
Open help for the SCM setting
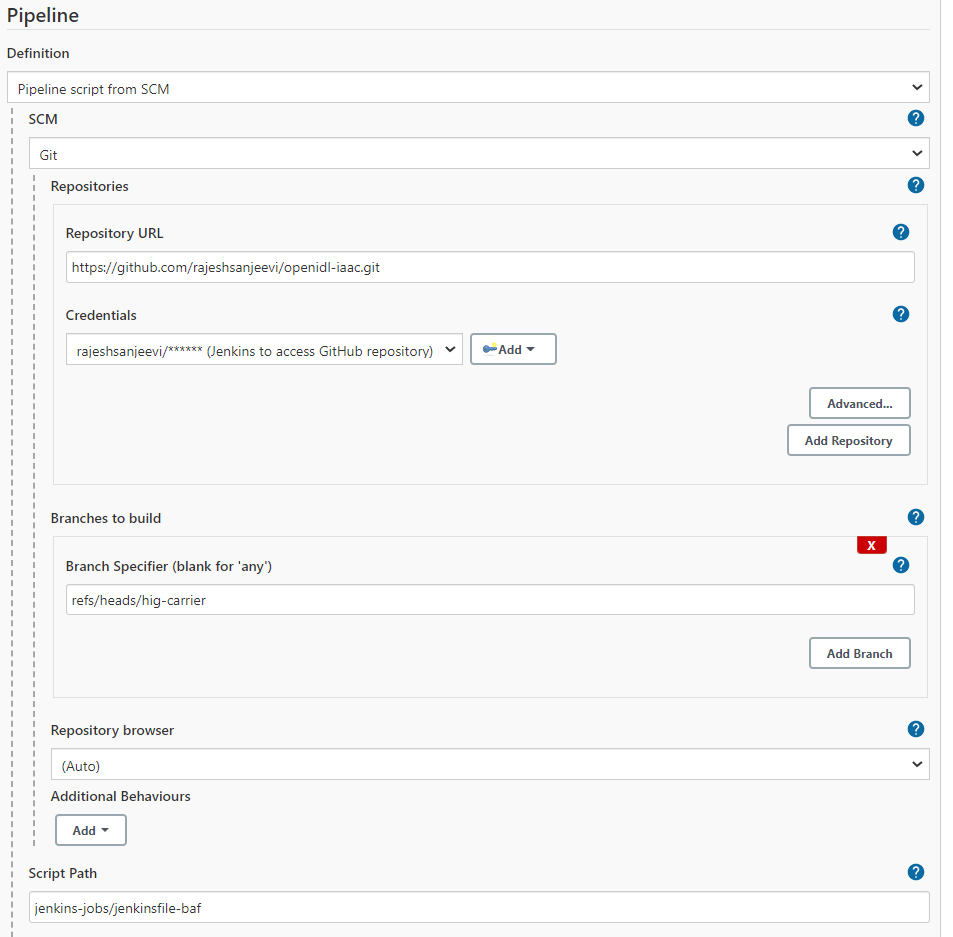point(915,118)
